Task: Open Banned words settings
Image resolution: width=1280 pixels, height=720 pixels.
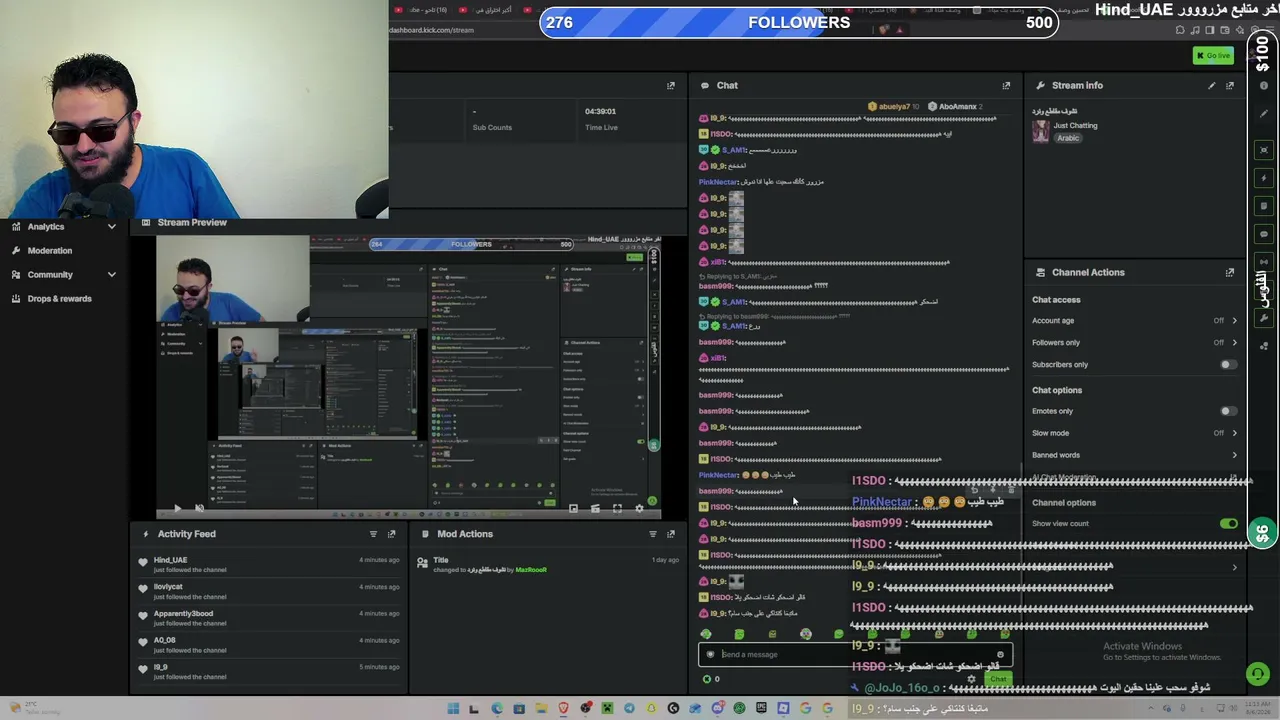Action: pyautogui.click(x=1134, y=455)
